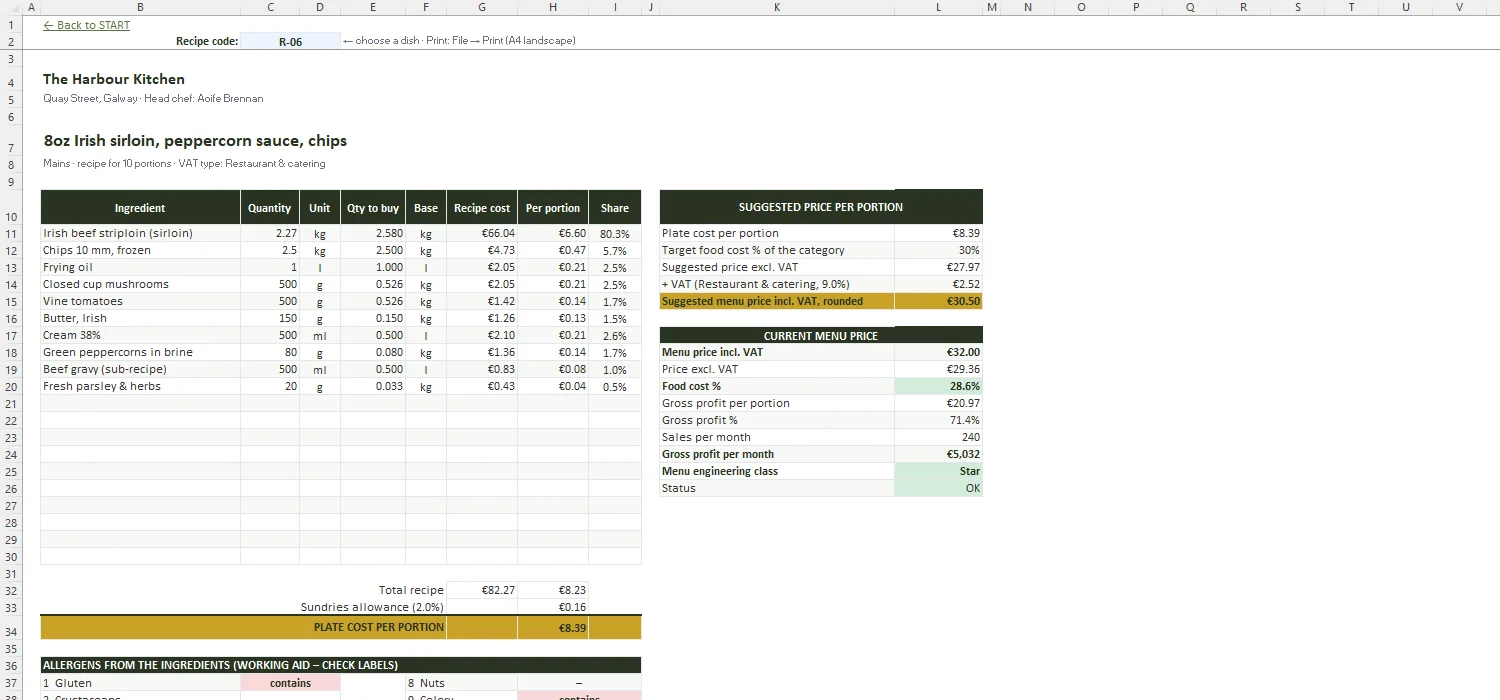
Task: Click the chips recipe cost €4.73
Action: click(482, 250)
